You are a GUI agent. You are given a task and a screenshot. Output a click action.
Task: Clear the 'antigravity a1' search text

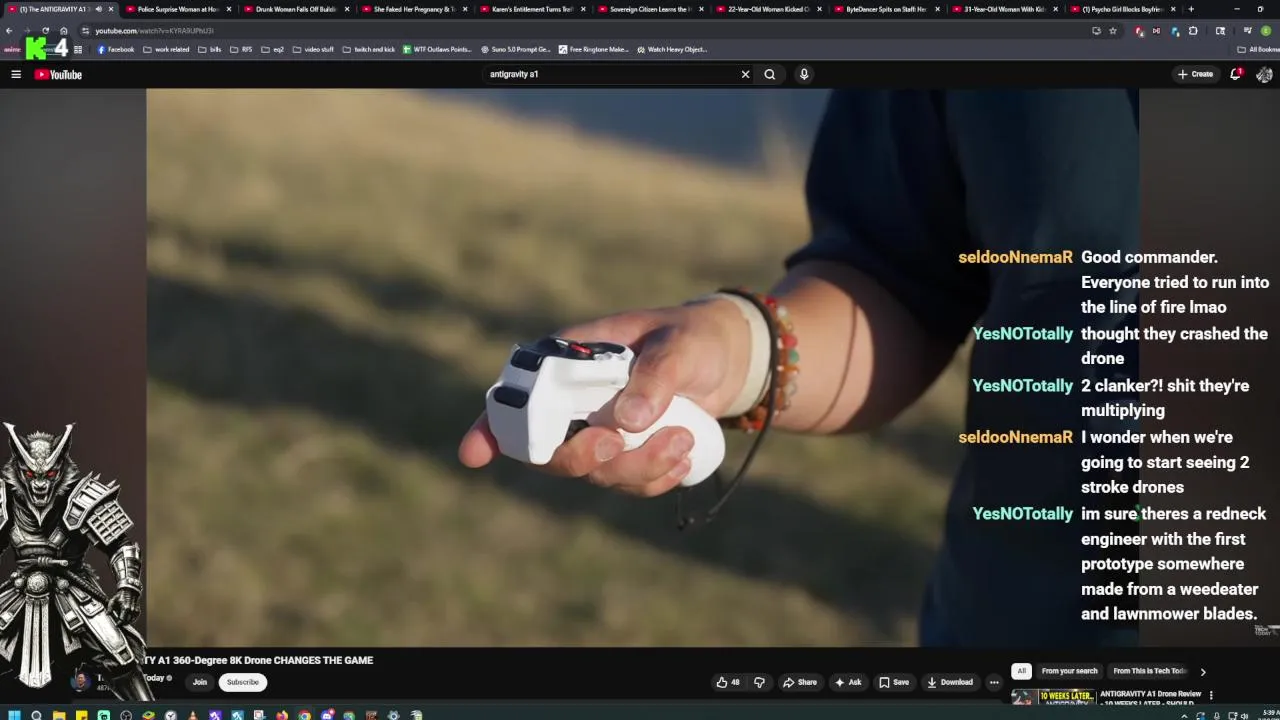pyautogui.click(x=745, y=74)
